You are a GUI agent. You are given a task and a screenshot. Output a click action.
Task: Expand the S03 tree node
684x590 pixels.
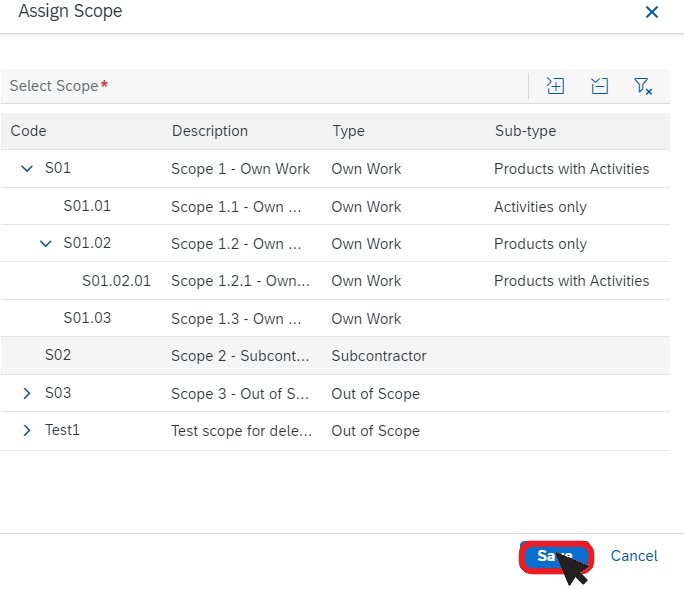(27, 393)
